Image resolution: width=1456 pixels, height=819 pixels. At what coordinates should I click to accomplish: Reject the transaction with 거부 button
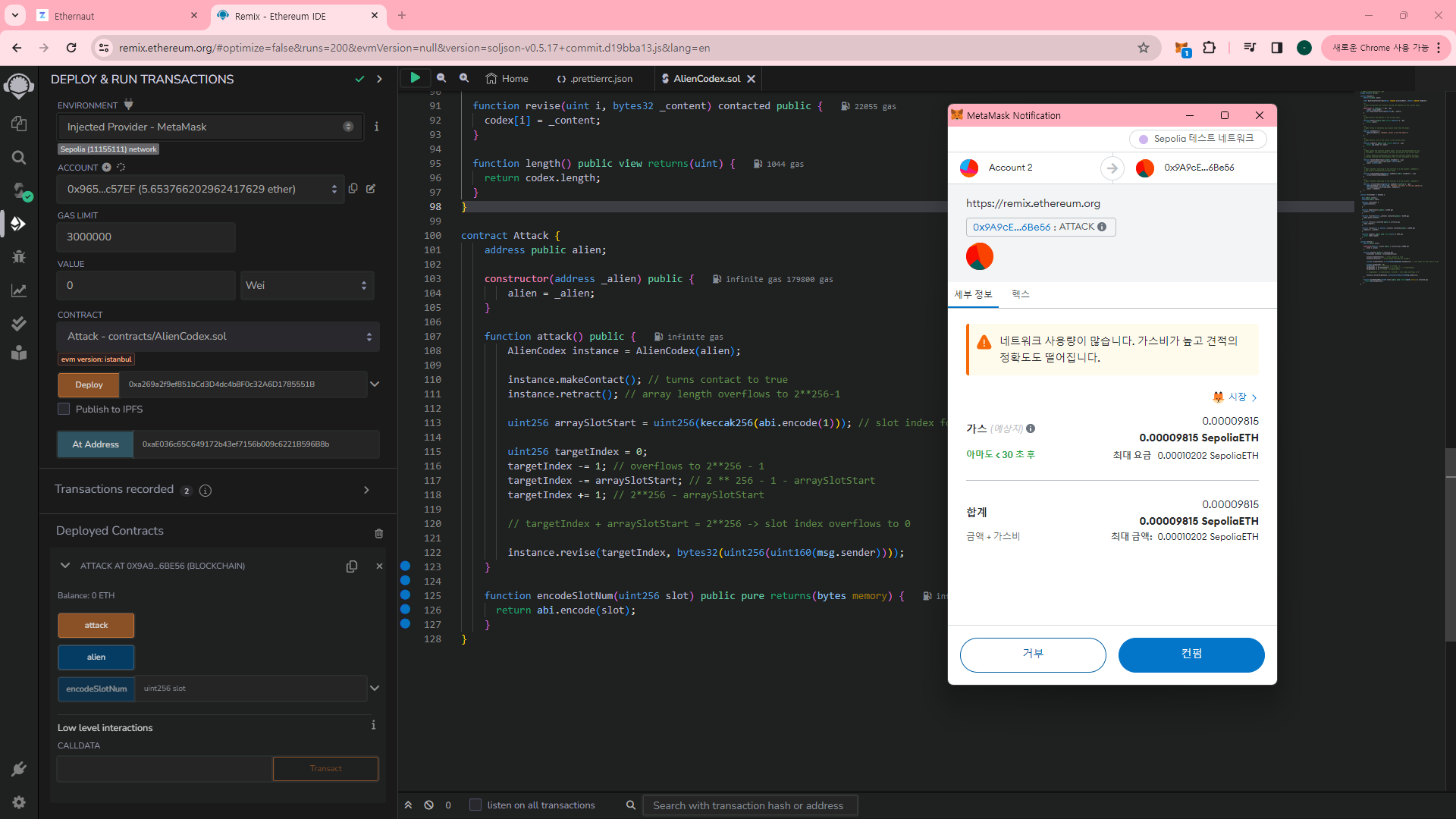point(1033,654)
